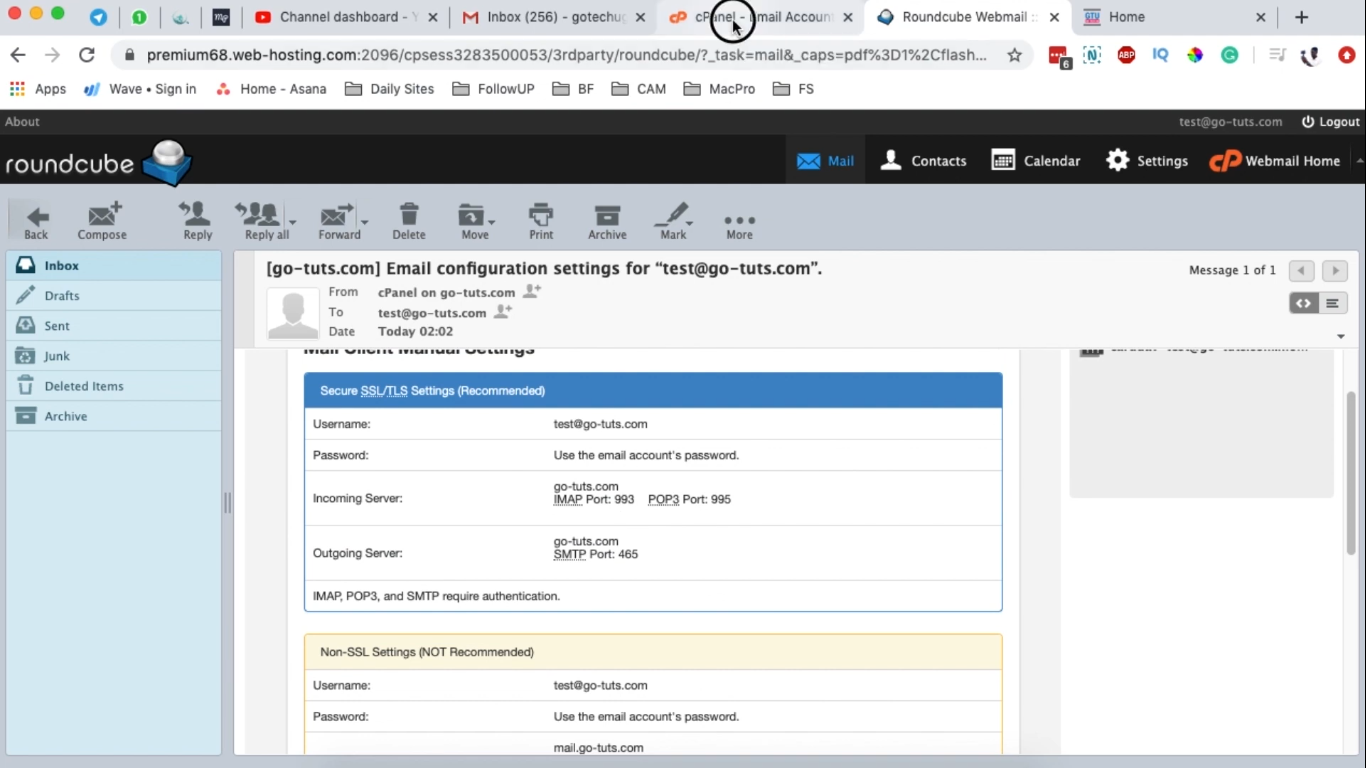Open the color wheel extension
The image size is (1366, 768).
1195,56
